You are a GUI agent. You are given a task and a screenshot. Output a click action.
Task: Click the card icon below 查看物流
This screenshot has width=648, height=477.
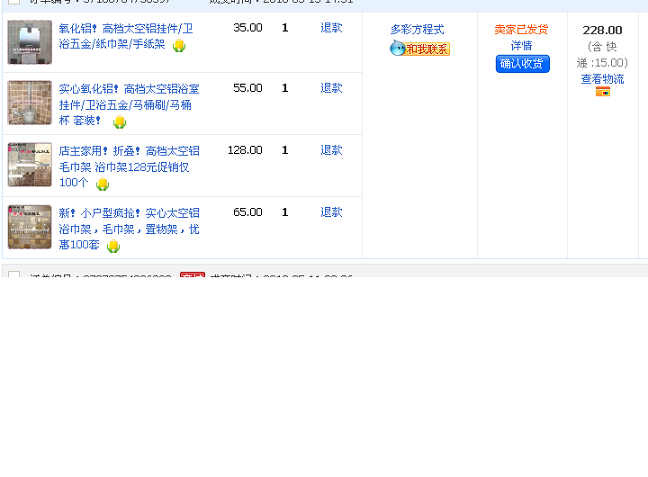coord(603,92)
